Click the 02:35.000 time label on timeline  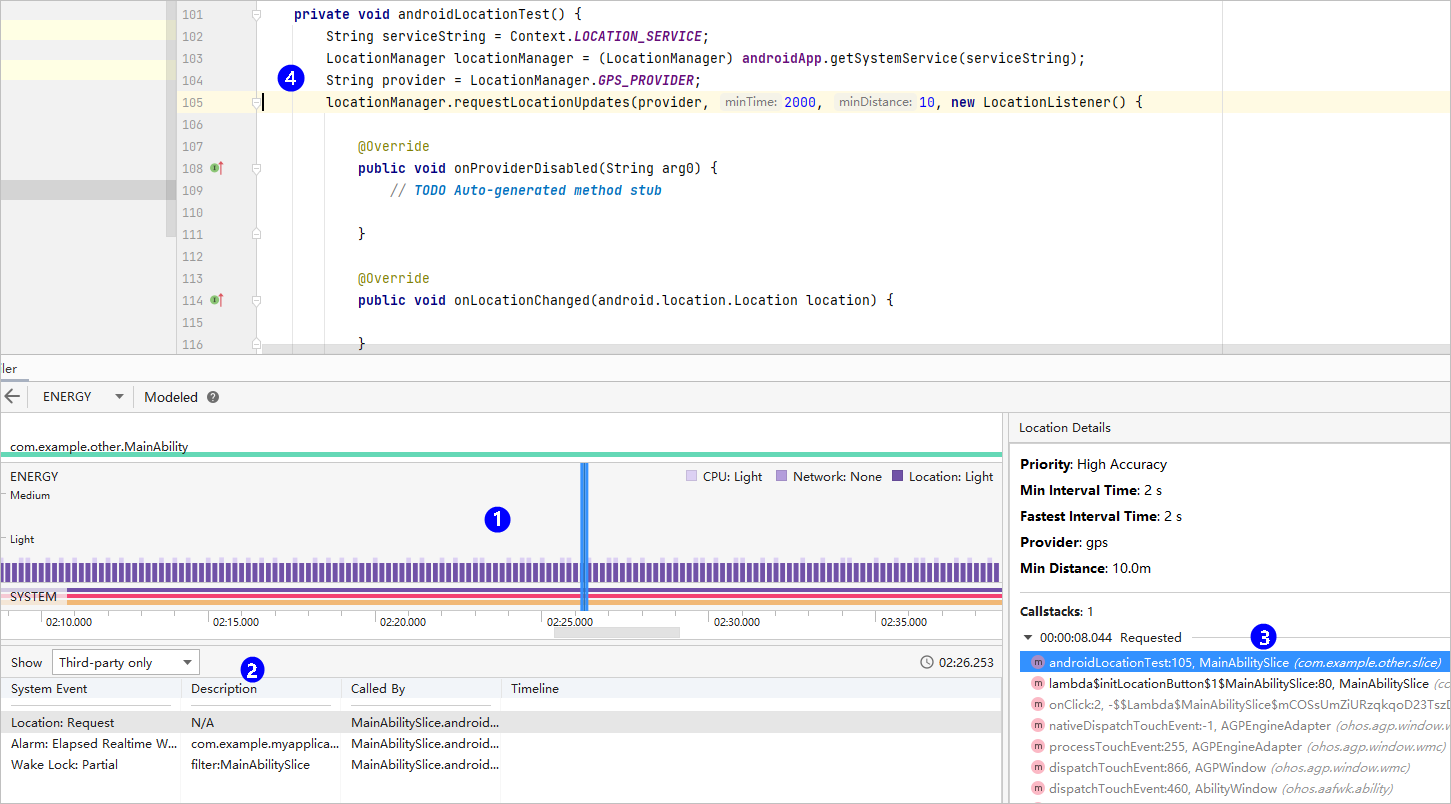click(x=904, y=622)
